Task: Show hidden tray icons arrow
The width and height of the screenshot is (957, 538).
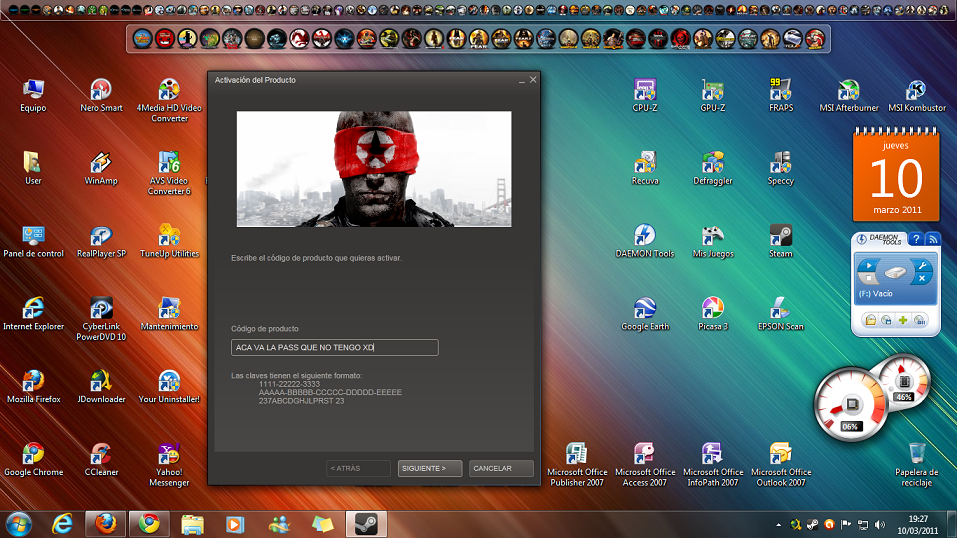Action: coord(778,525)
